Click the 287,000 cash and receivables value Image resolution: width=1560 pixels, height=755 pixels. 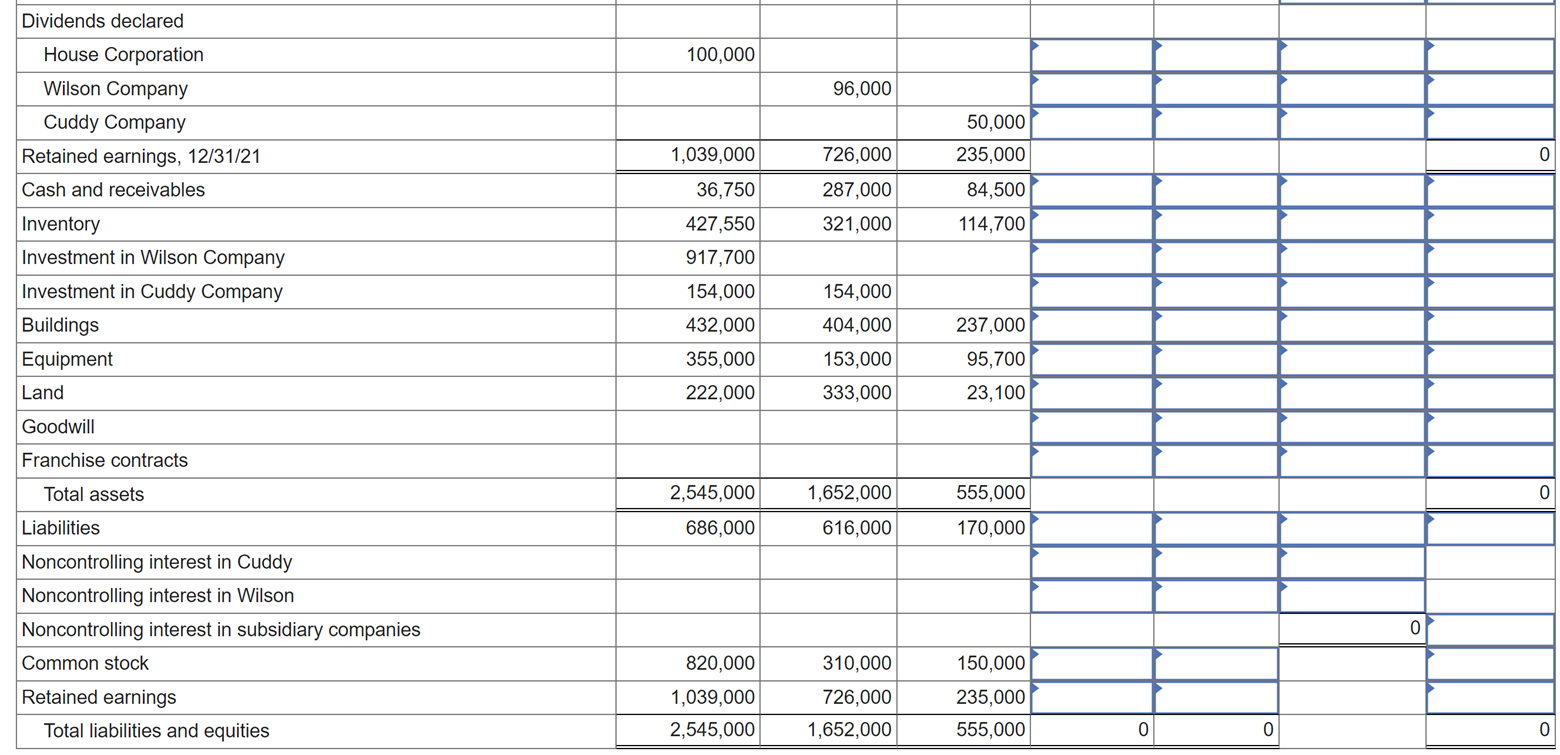(857, 191)
